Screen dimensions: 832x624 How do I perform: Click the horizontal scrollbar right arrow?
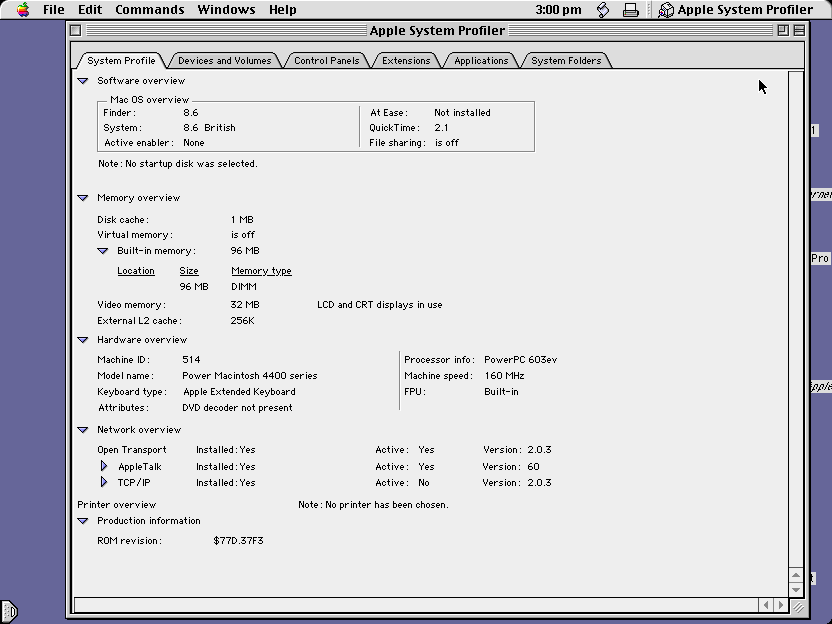pyautogui.click(x=781, y=604)
